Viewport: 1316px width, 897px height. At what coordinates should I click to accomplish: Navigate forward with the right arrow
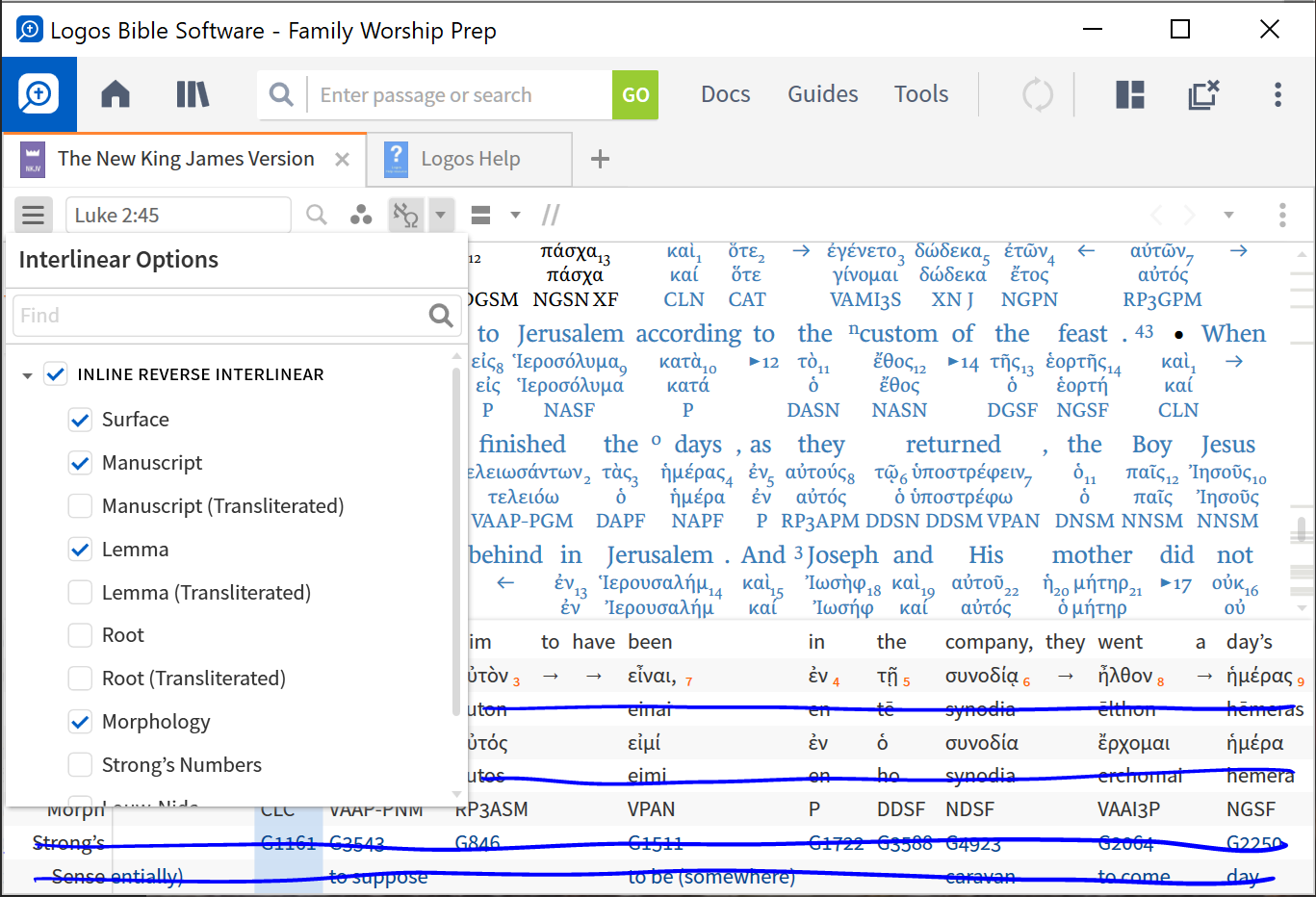(1190, 215)
